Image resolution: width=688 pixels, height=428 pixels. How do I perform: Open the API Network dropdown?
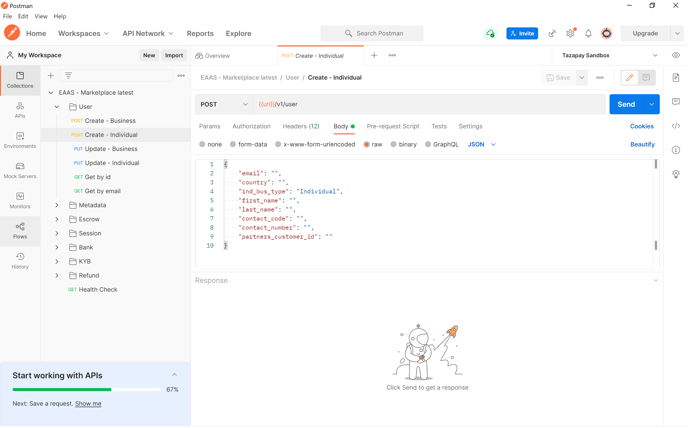tap(148, 33)
